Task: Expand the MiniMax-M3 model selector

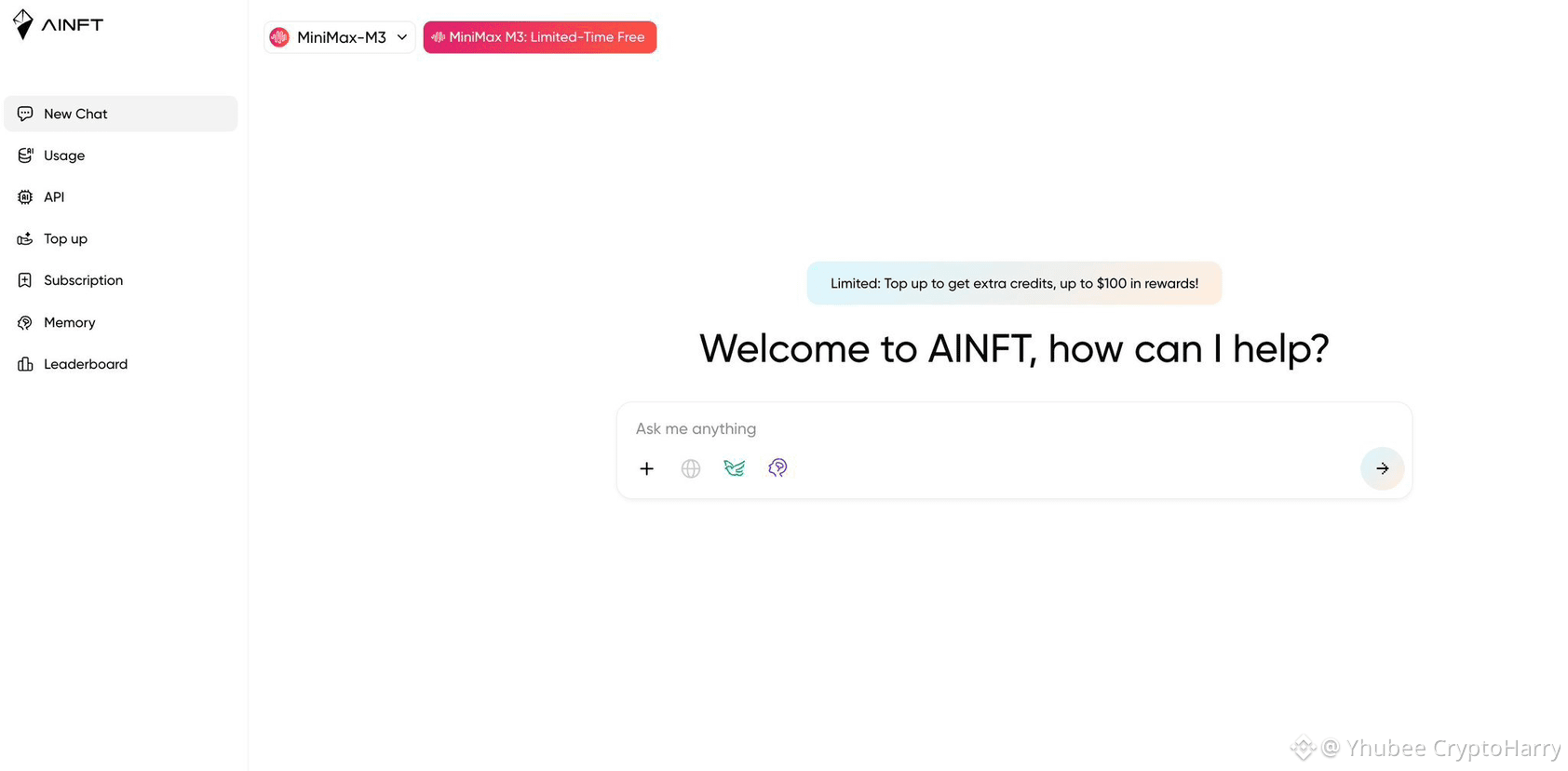Action: (x=340, y=37)
